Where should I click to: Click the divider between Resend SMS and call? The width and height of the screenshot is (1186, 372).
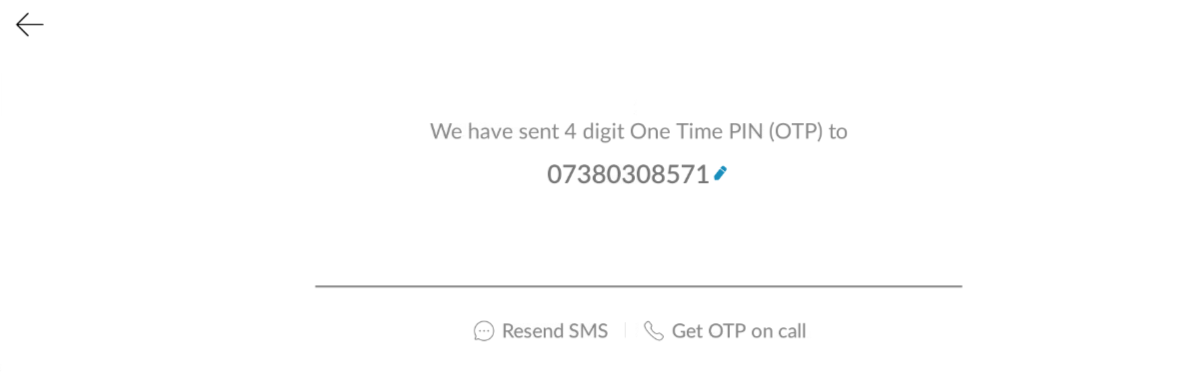pos(626,331)
